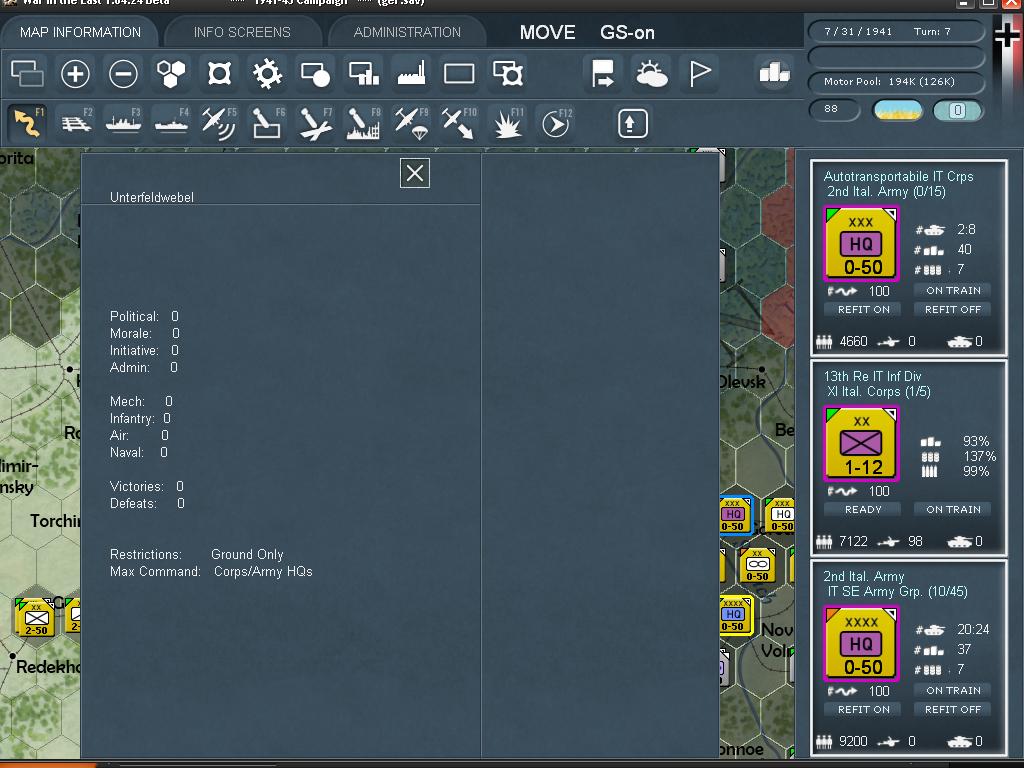This screenshot has height=768, width=1024.
Task: Click the 88 value pill
Action: coord(835,110)
